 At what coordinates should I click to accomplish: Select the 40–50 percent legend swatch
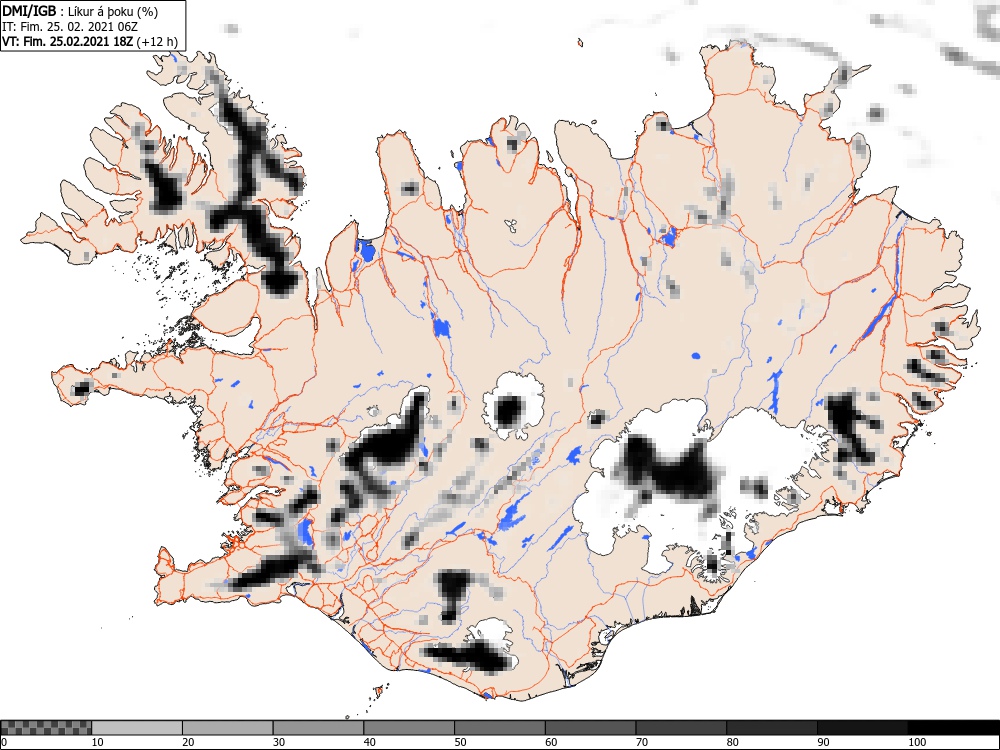(409, 728)
